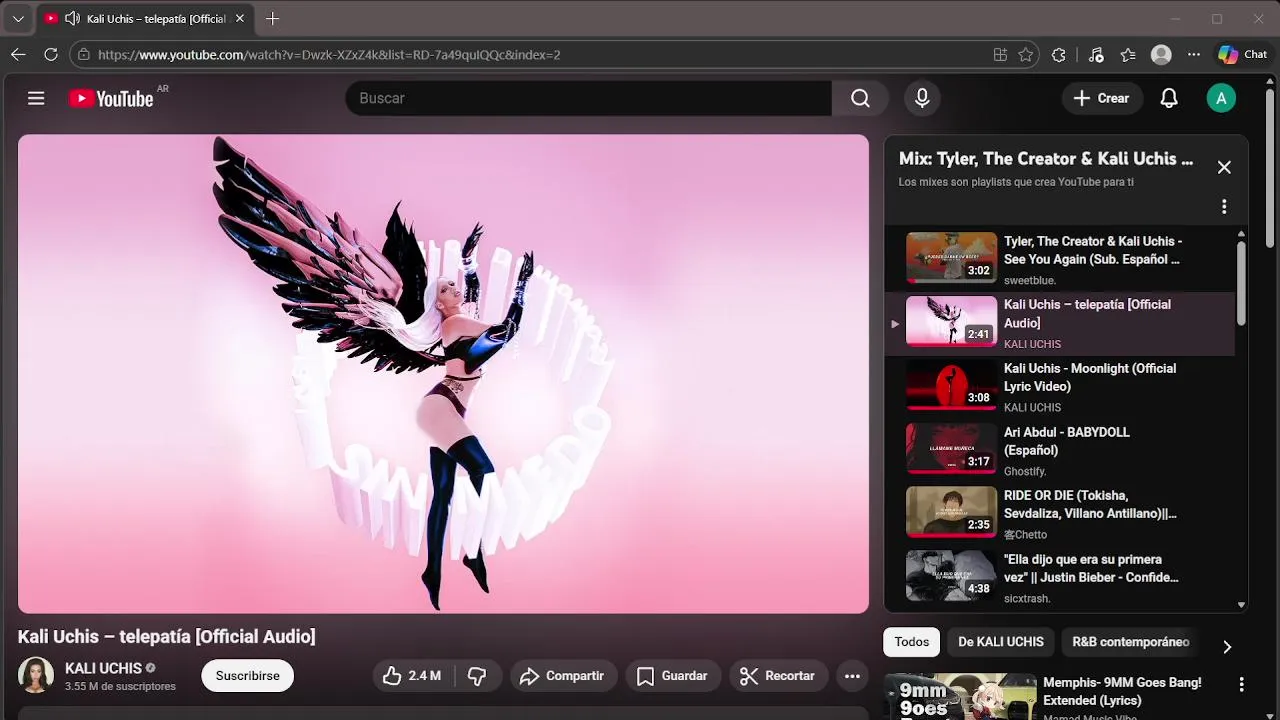This screenshot has width=1280, height=720.
Task: Click the Recortar clip button
Action: [x=778, y=676]
